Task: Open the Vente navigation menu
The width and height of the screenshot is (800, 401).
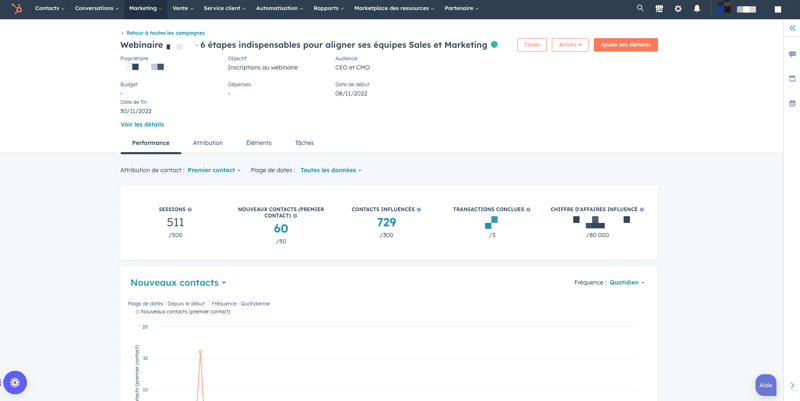Action: (183, 9)
